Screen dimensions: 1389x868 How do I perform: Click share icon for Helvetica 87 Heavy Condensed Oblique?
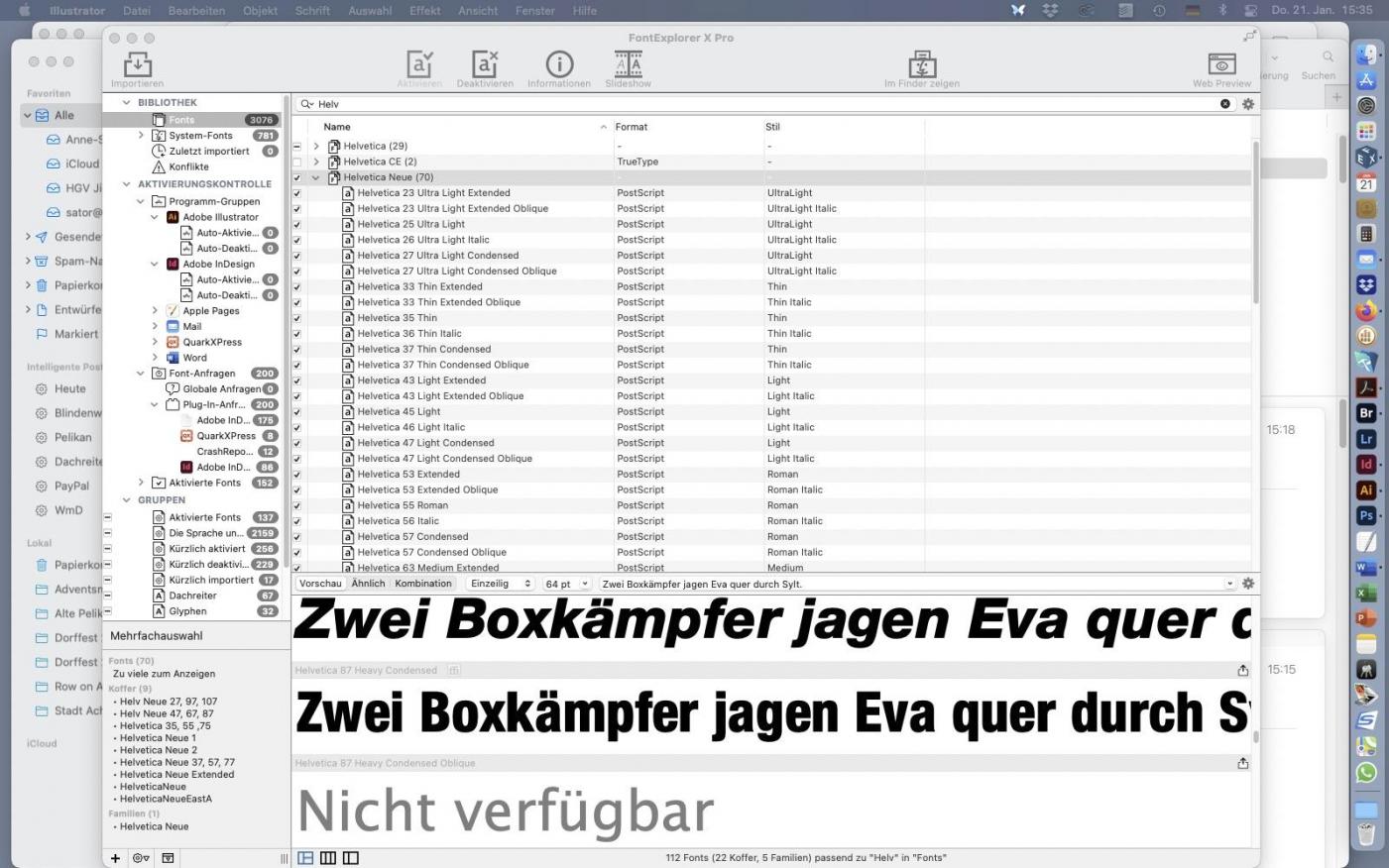(1242, 764)
